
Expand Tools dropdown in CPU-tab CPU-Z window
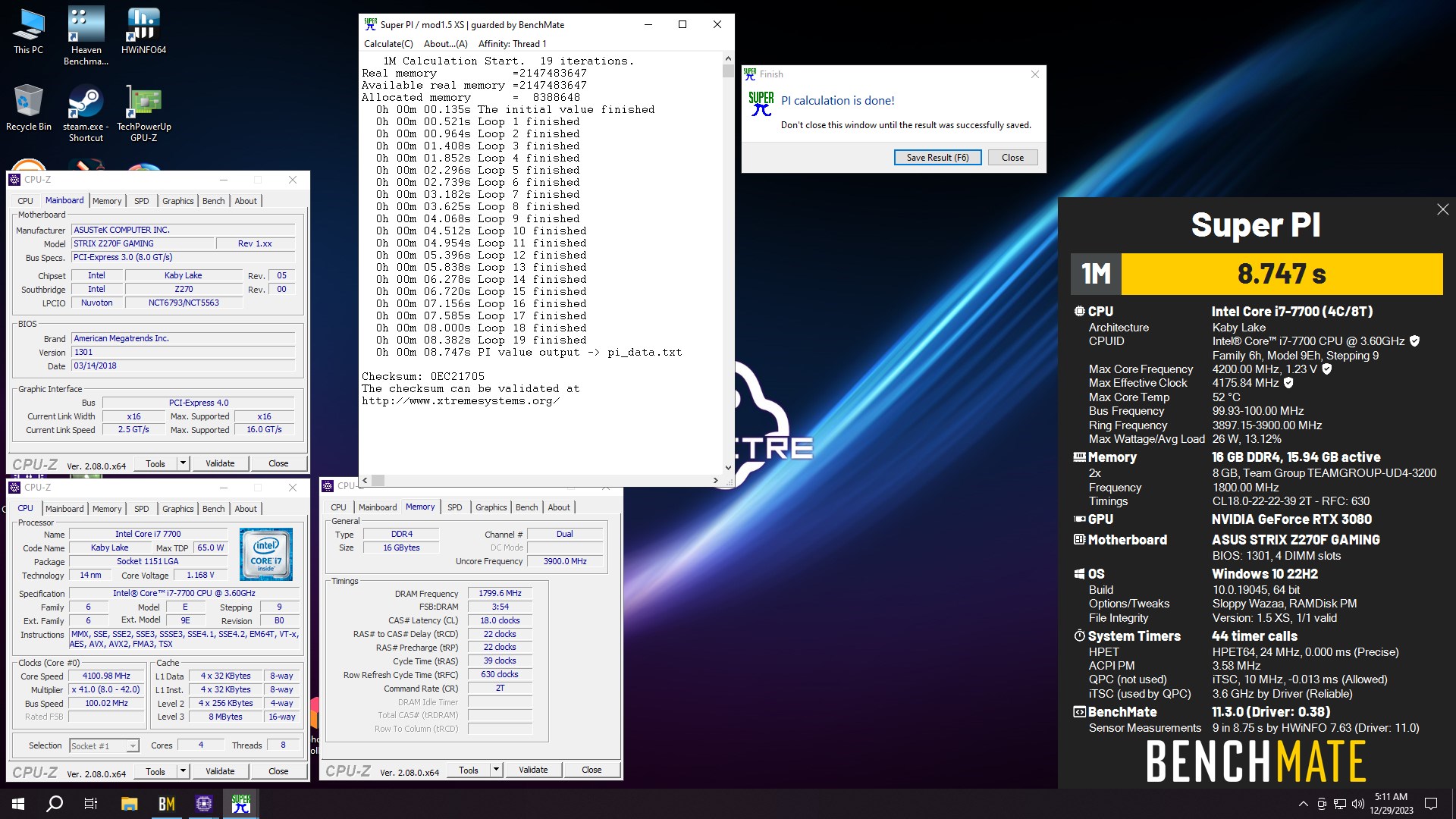(x=183, y=771)
